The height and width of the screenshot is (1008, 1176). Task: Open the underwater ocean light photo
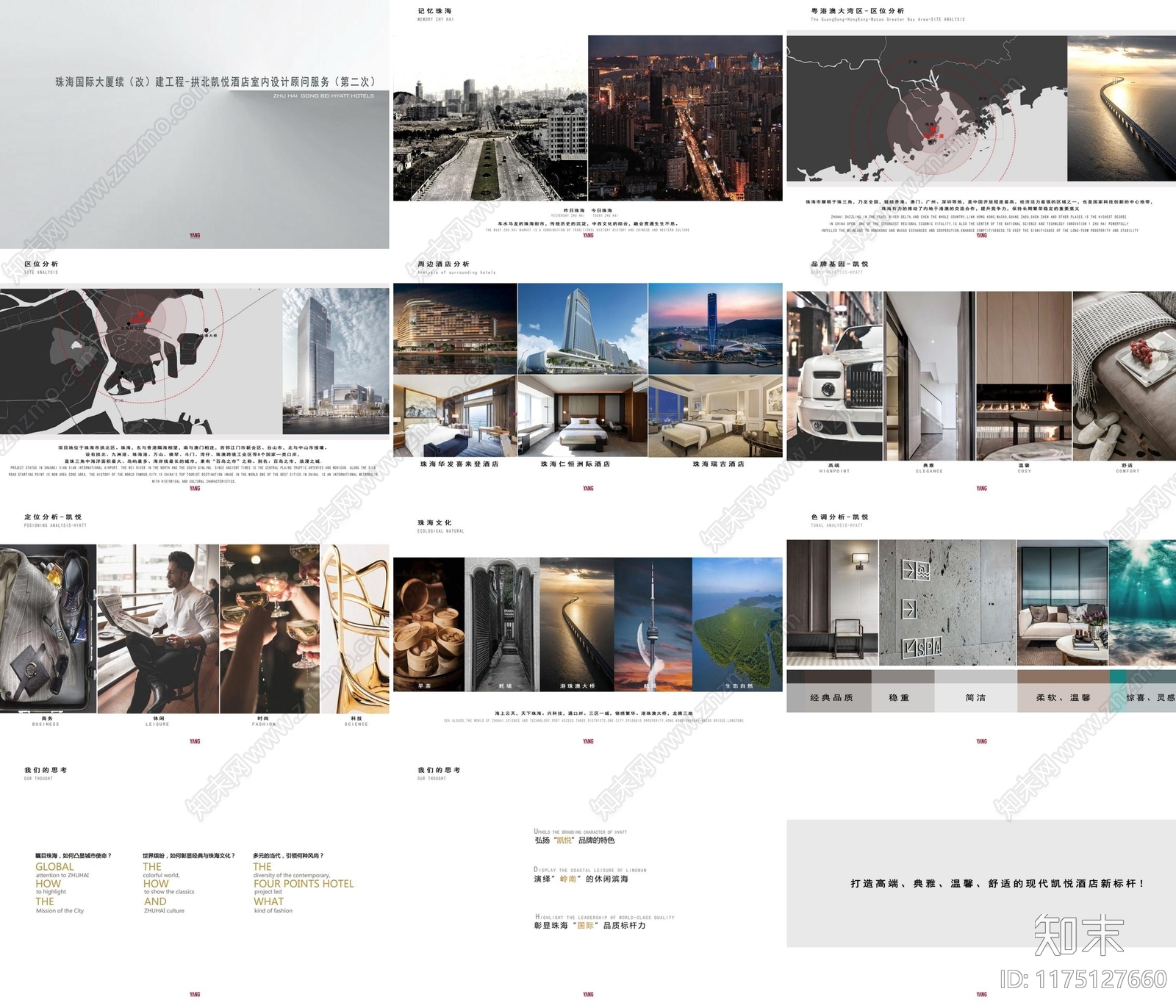pos(1142,602)
